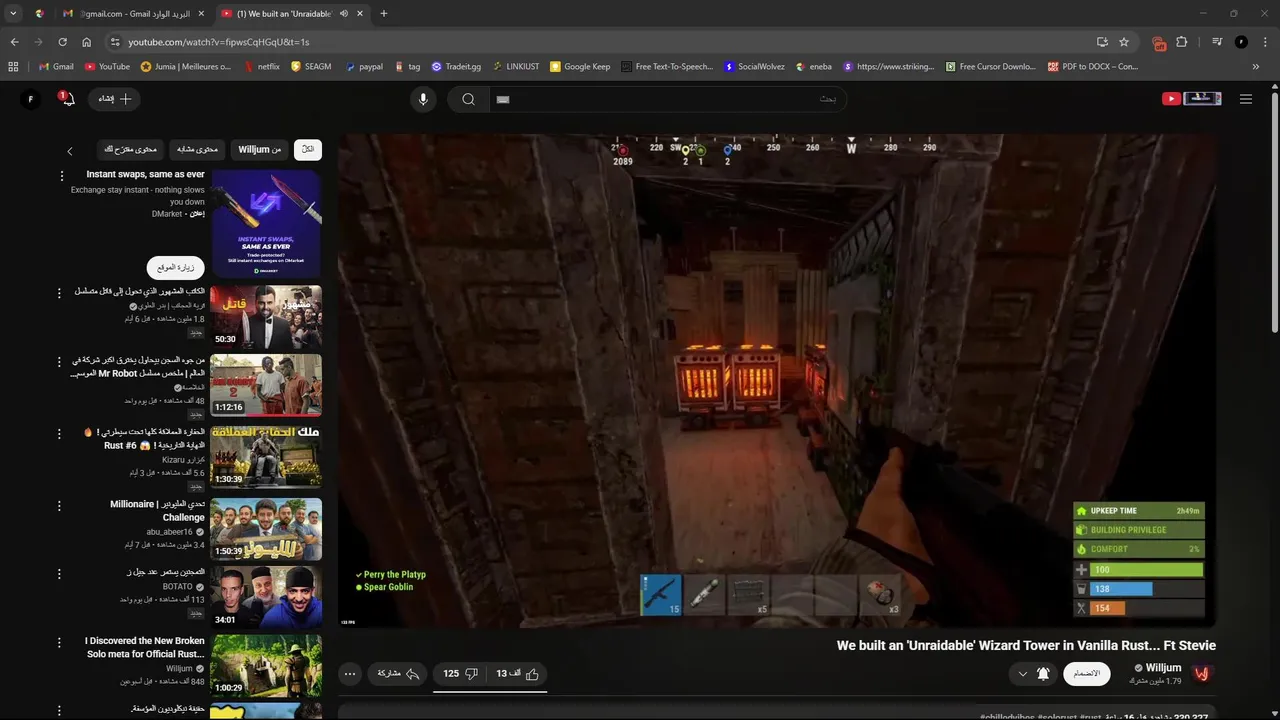Image resolution: width=1280 pixels, height=720 pixels.
Task: Play the BOTATO 34:01 video
Action: pos(266,597)
